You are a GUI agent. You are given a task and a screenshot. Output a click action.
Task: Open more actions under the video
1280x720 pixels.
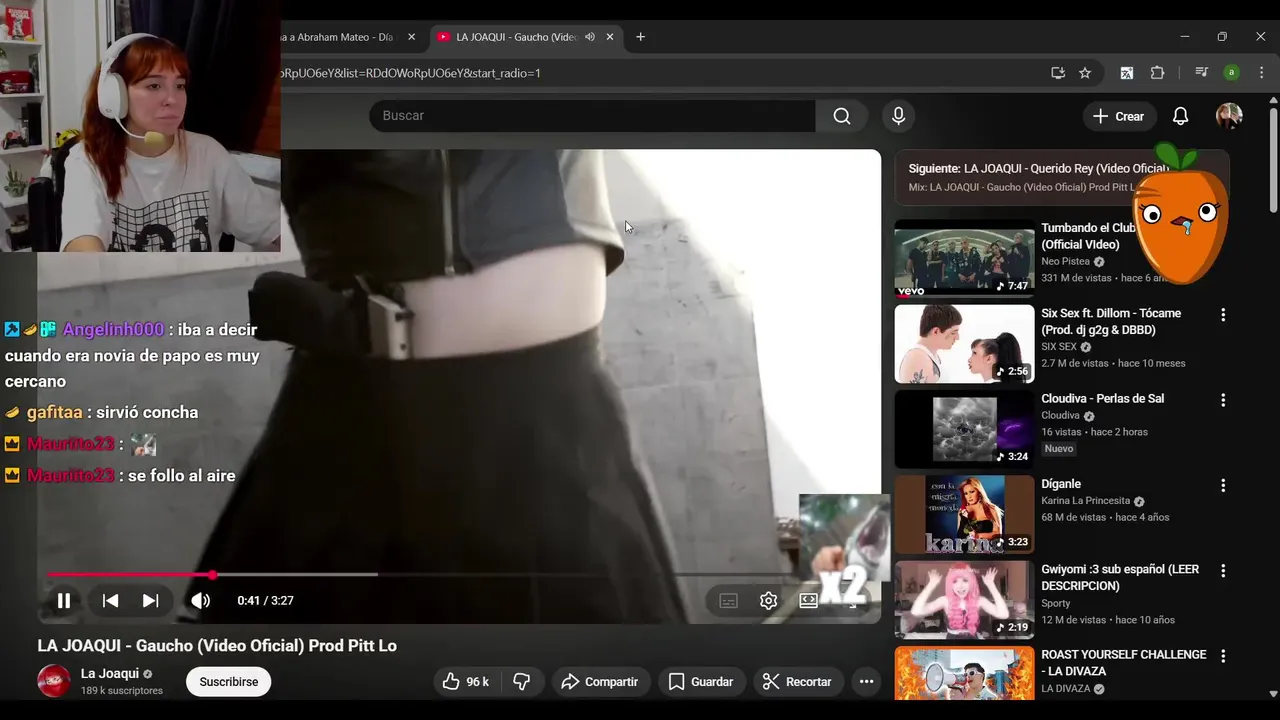[866, 682]
